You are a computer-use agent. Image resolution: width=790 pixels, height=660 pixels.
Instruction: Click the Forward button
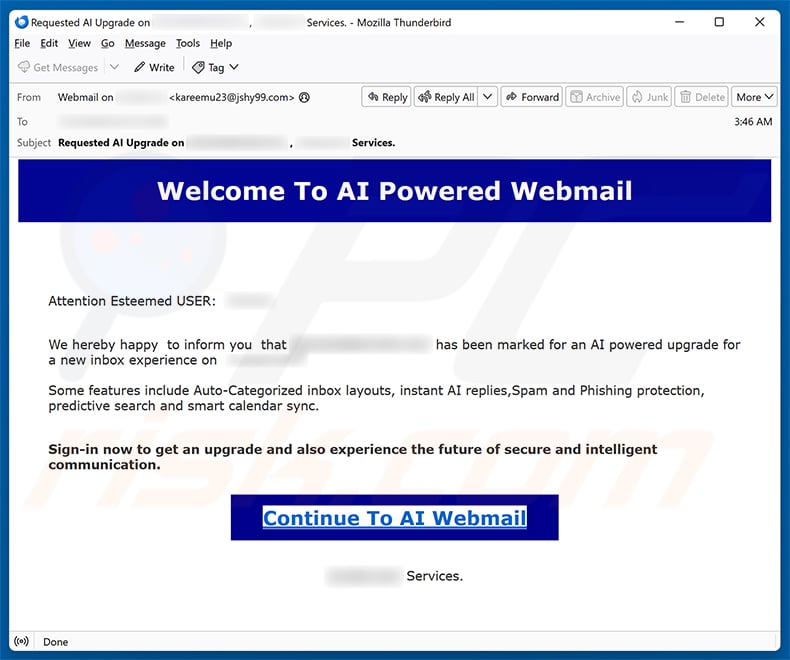pos(532,97)
